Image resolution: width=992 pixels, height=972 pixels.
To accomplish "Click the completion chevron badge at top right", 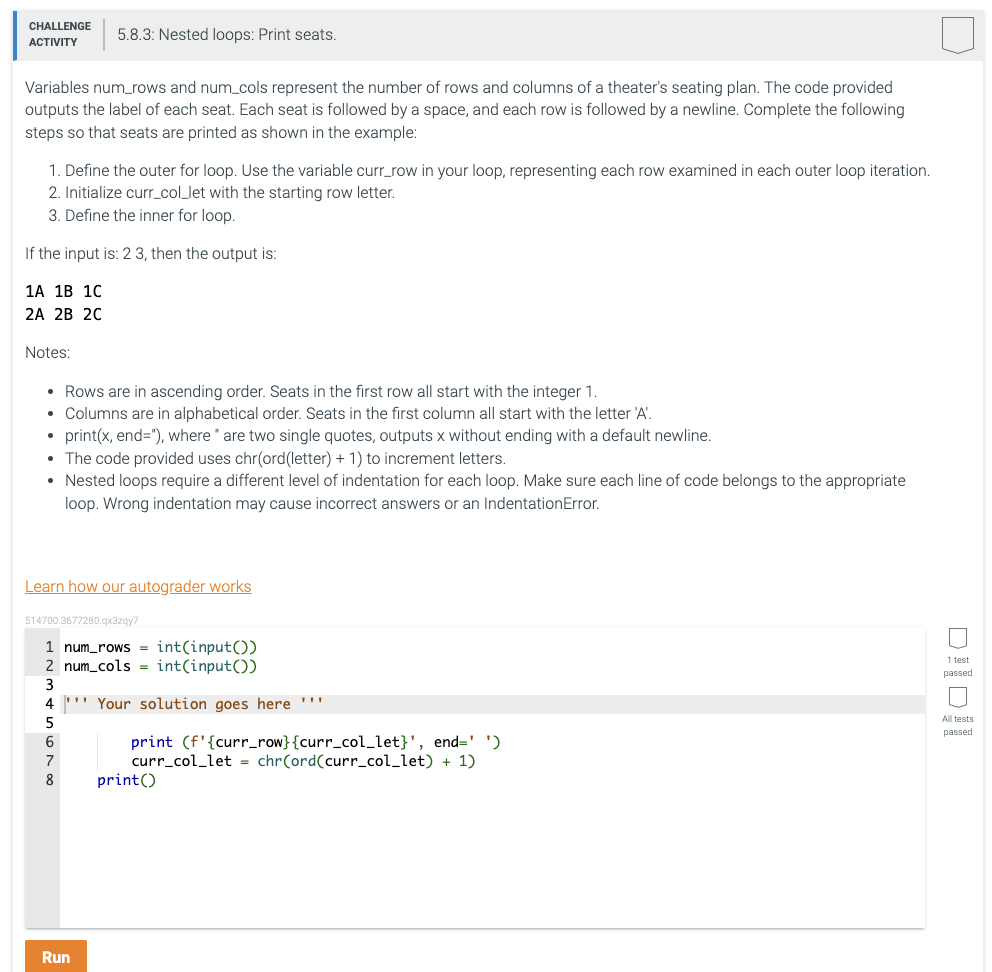I will pyautogui.click(x=958, y=34).
